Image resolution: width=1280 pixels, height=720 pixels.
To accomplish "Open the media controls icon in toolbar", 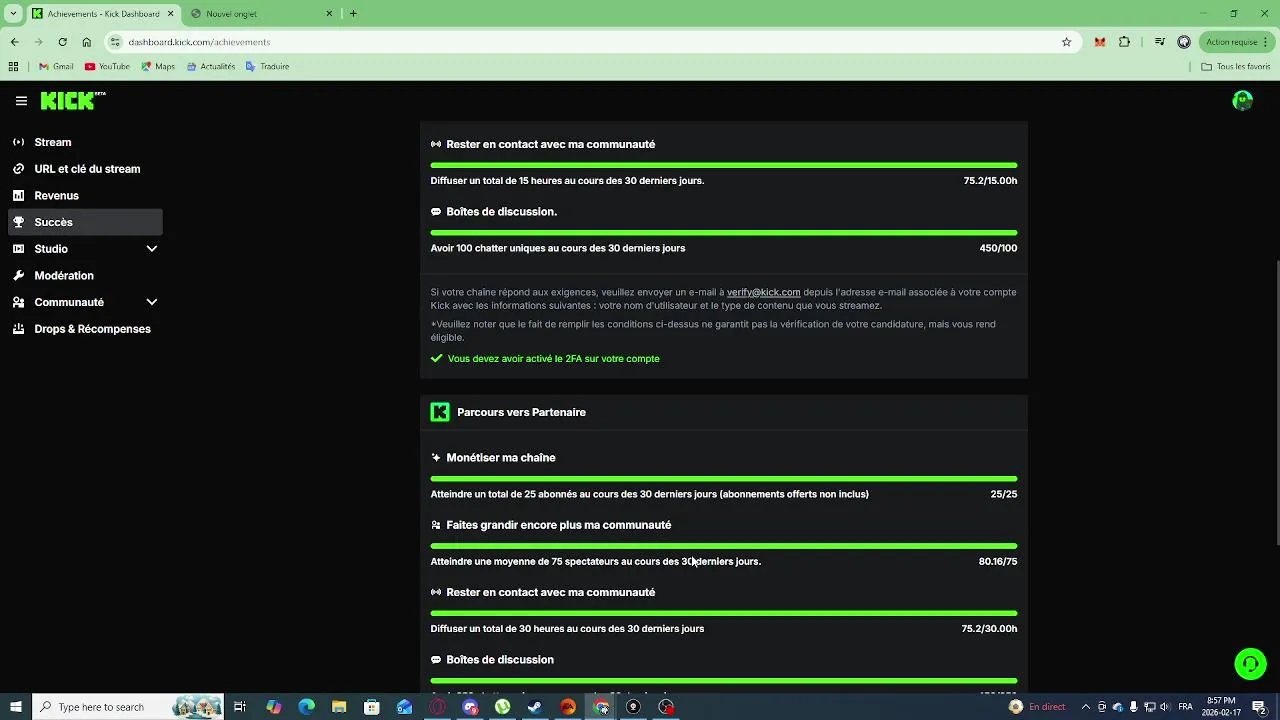I will click(x=1159, y=42).
